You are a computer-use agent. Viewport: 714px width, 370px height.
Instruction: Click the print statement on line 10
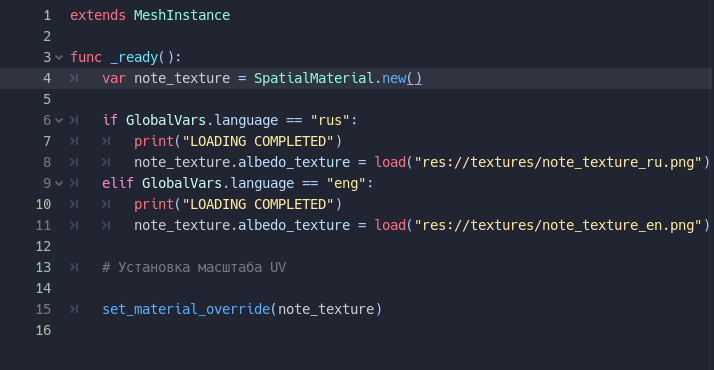pyautogui.click(x=238, y=204)
